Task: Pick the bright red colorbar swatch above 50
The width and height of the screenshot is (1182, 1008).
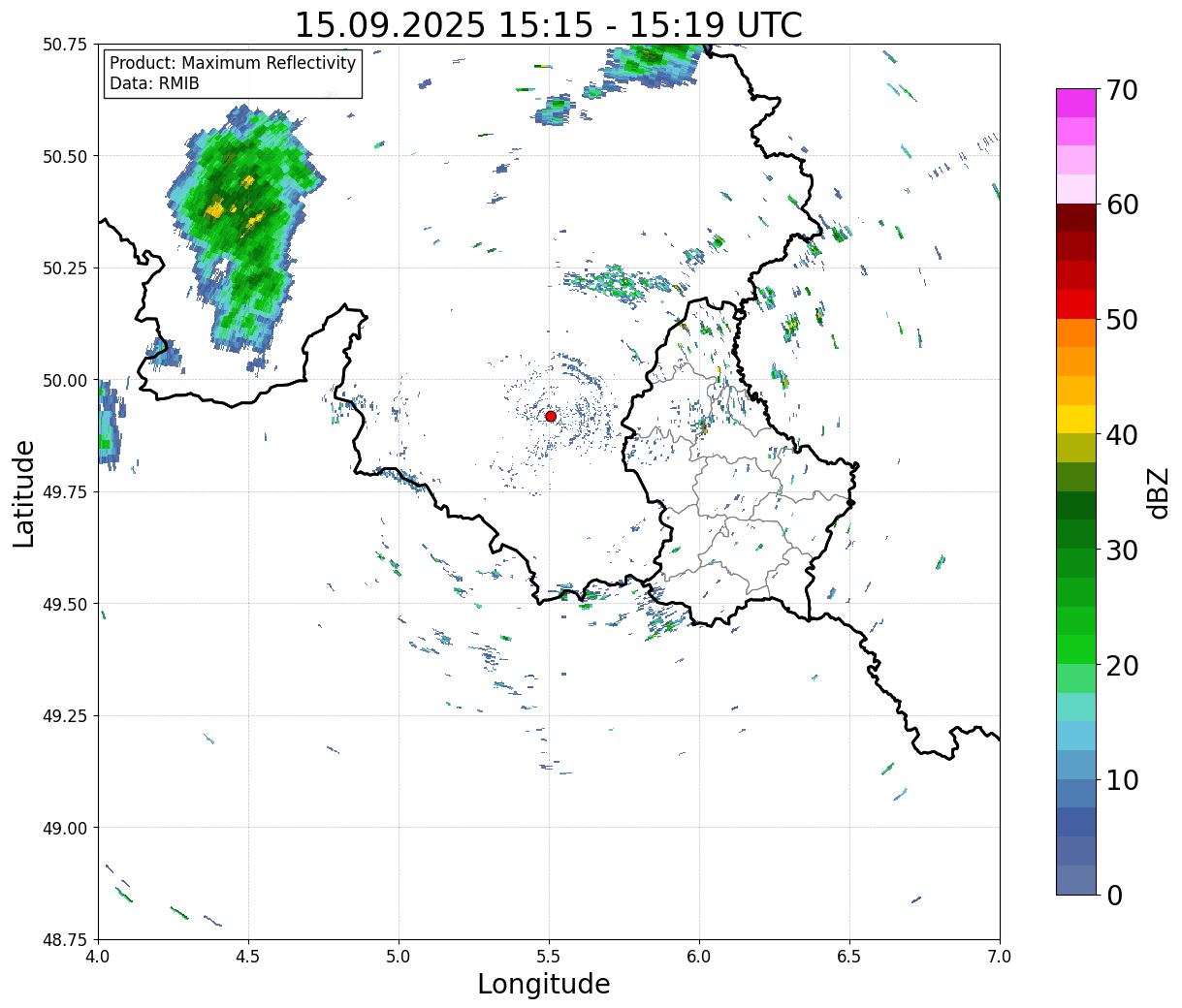Action: 1076,304
